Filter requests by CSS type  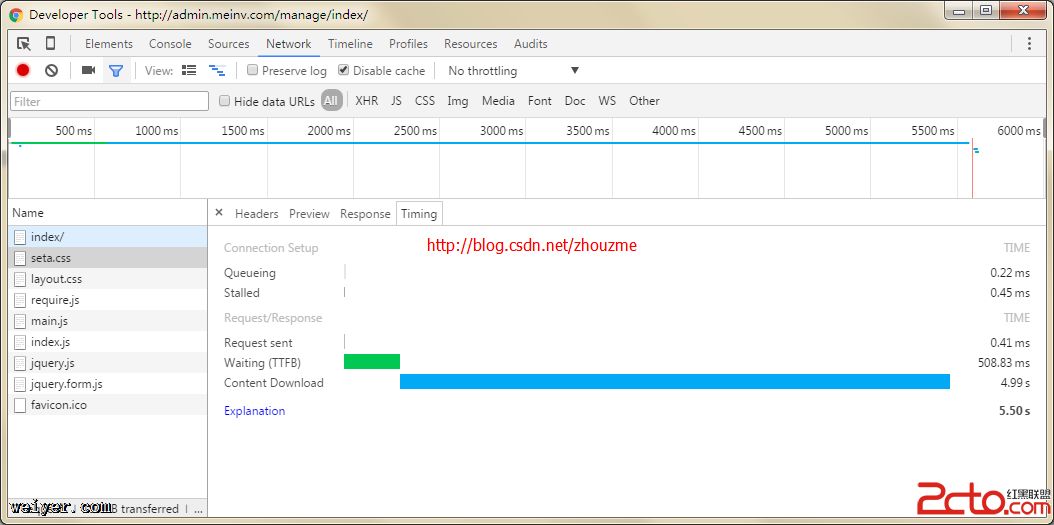425,101
